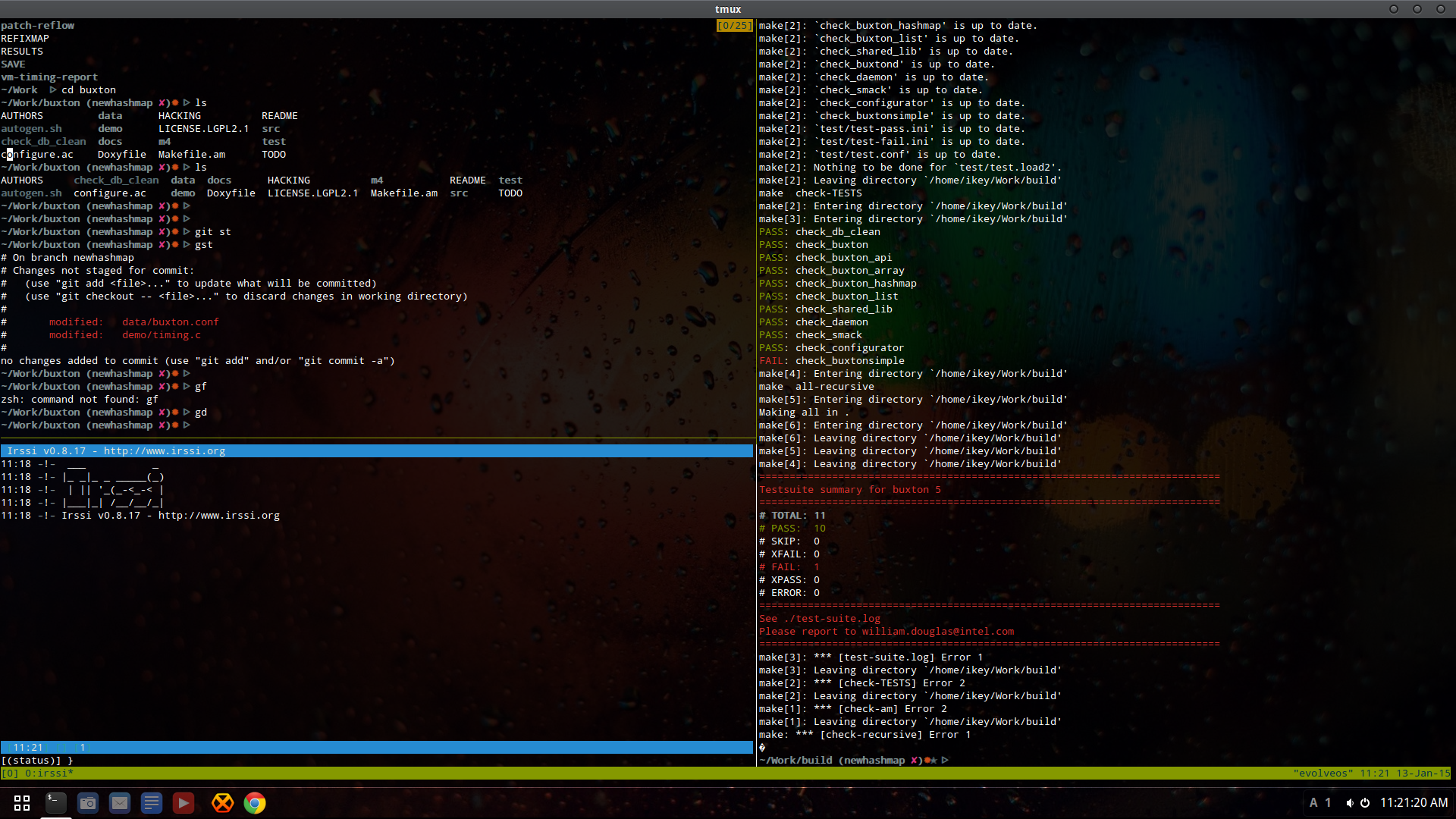The height and width of the screenshot is (819, 1456).
Task: Click 'patch-reflow' entry at top left
Action: click(37, 26)
